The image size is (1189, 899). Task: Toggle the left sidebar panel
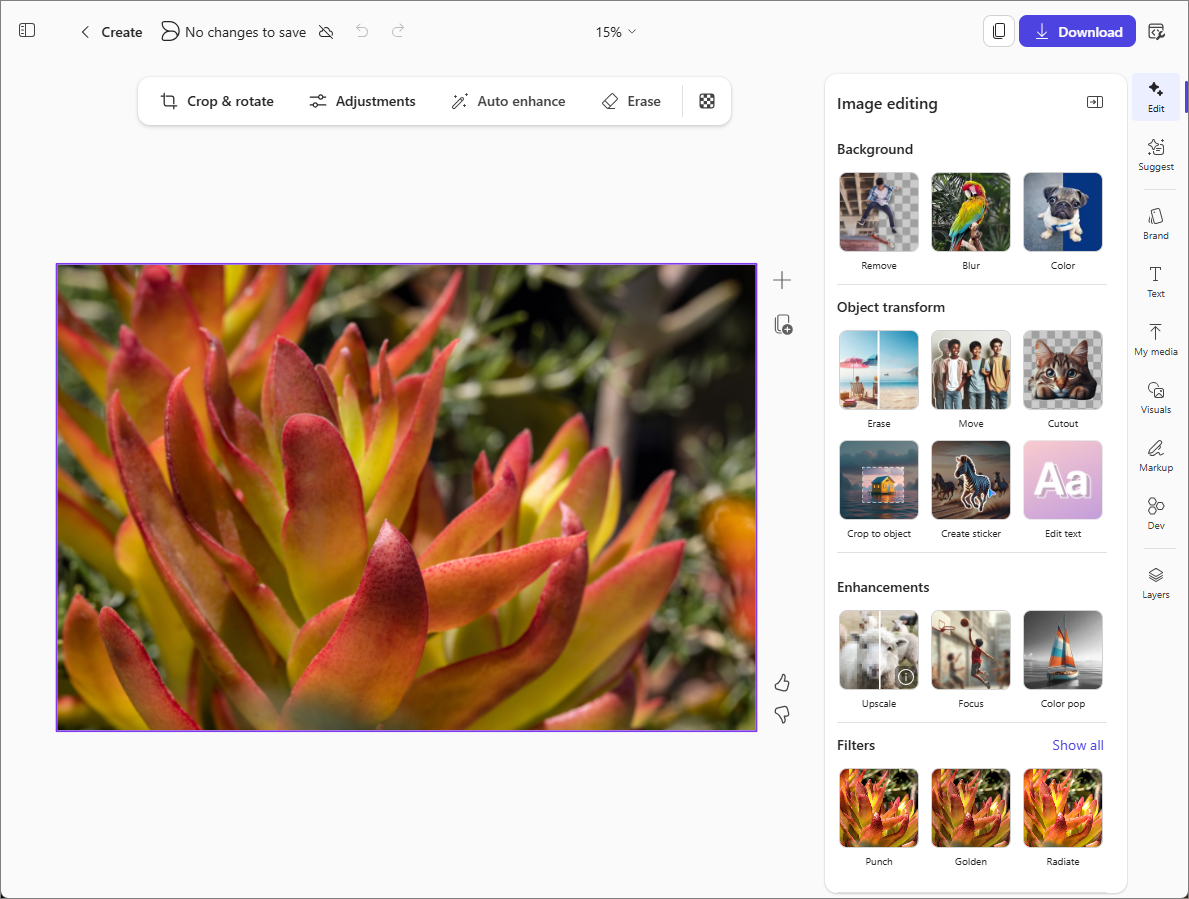click(27, 30)
